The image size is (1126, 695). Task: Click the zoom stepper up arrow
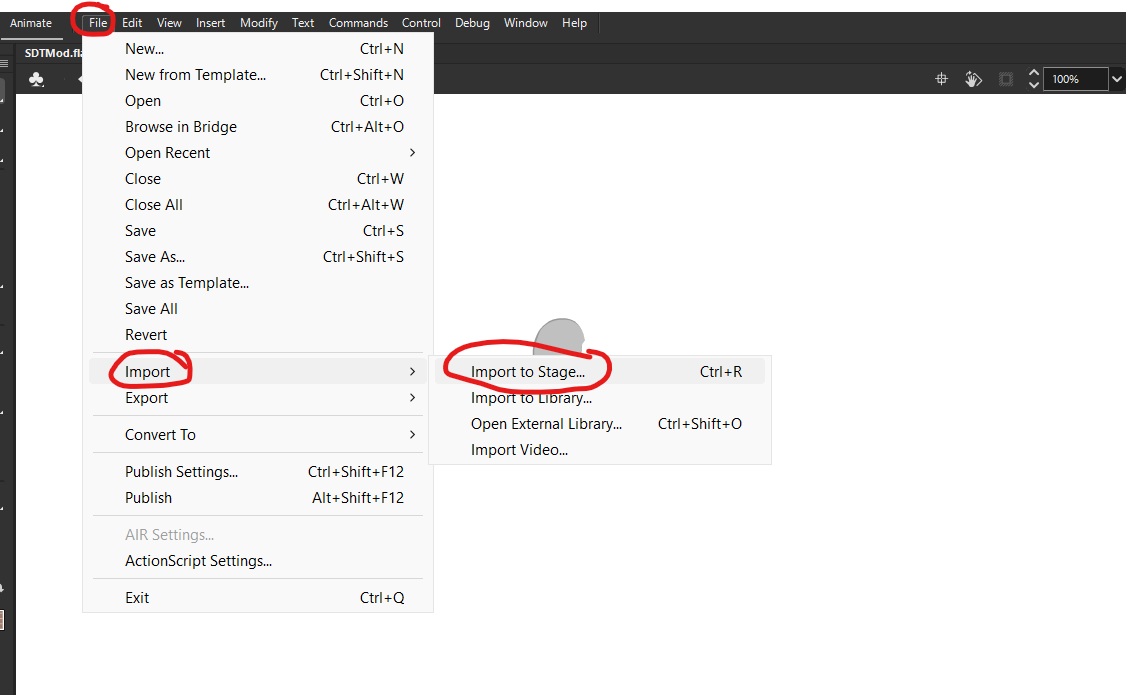click(1034, 73)
